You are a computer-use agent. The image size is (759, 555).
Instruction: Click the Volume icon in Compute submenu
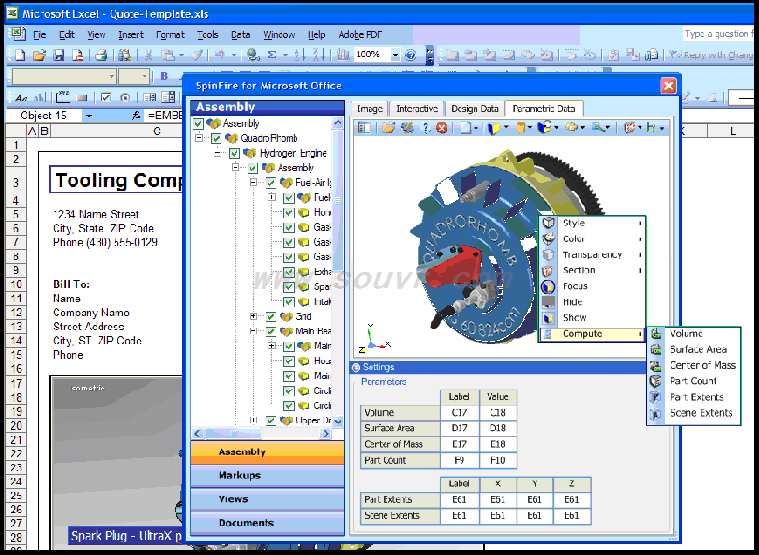[x=657, y=334]
